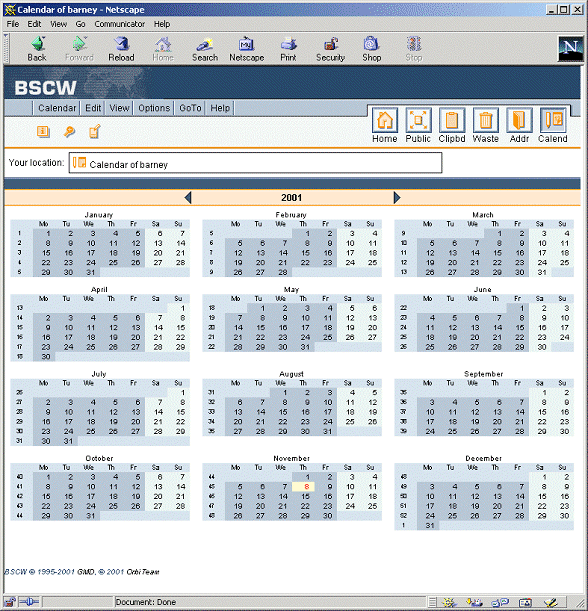Click the Calendar of barney location field
Image resolution: width=588 pixels, height=611 pixels.
click(x=255, y=163)
